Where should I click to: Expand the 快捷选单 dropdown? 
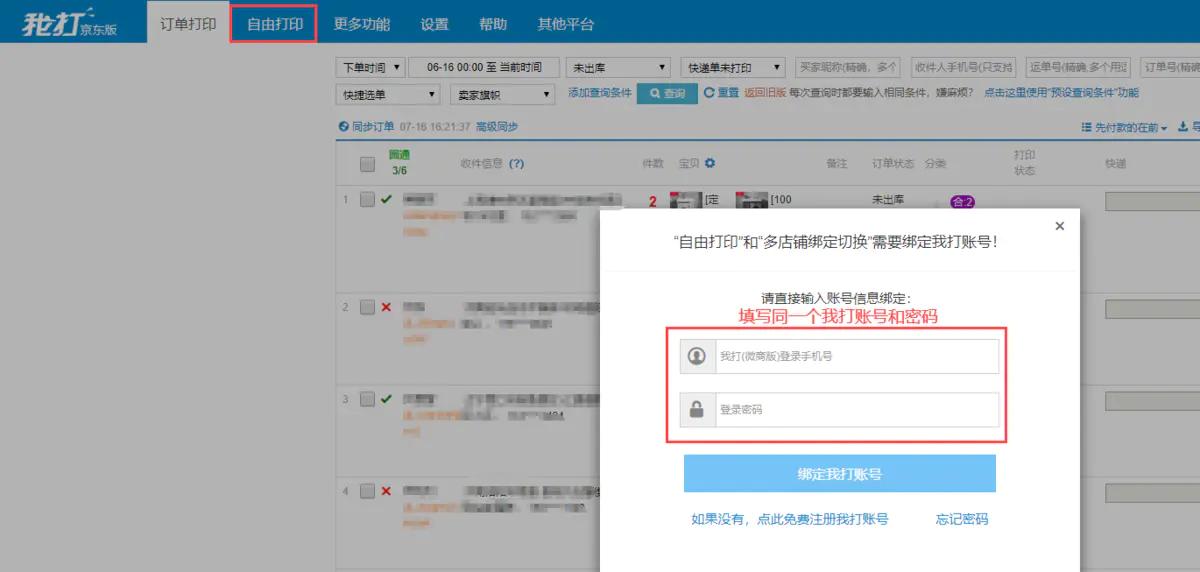point(389,94)
